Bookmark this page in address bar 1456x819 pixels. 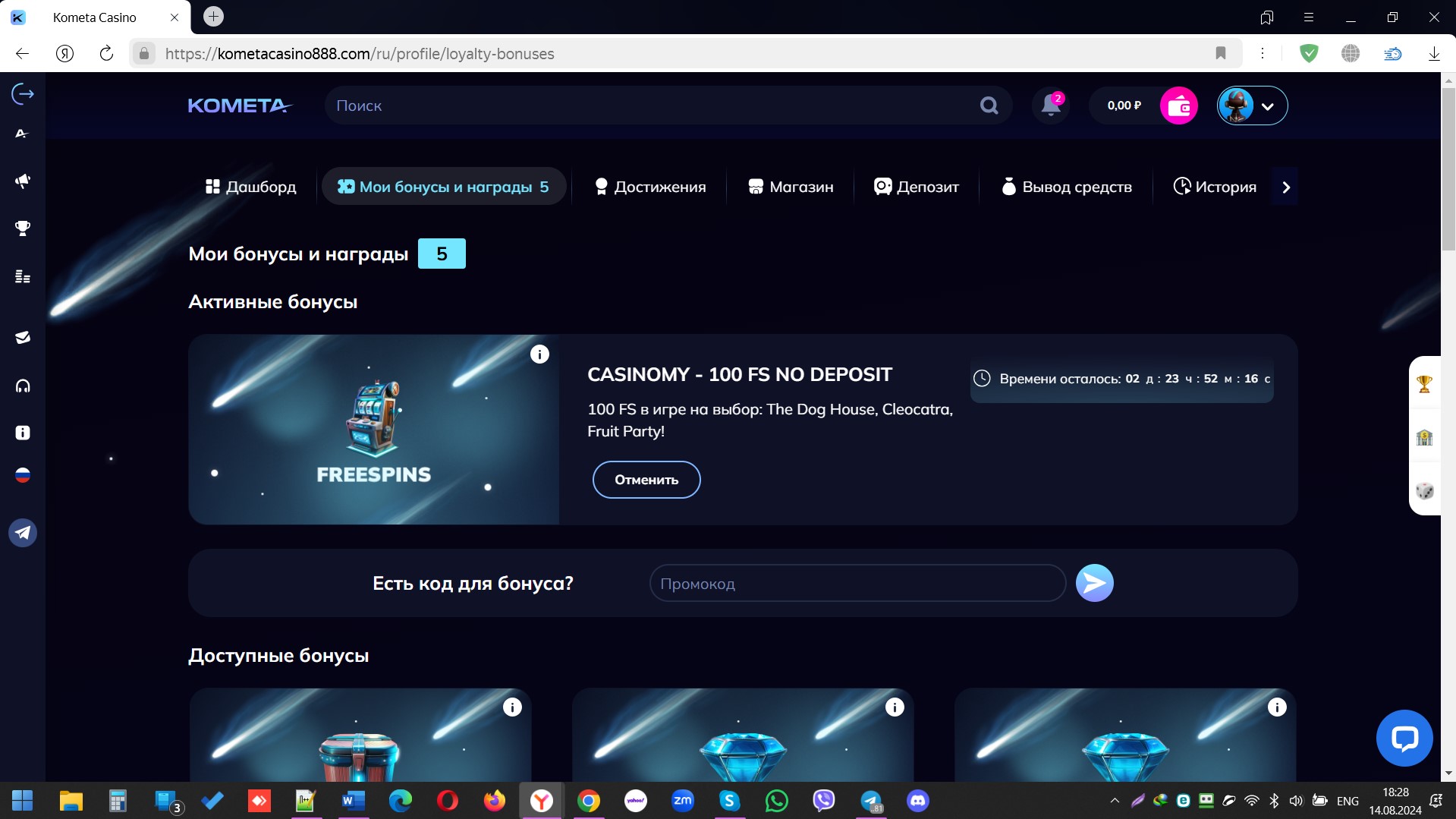click(x=1221, y=53)
